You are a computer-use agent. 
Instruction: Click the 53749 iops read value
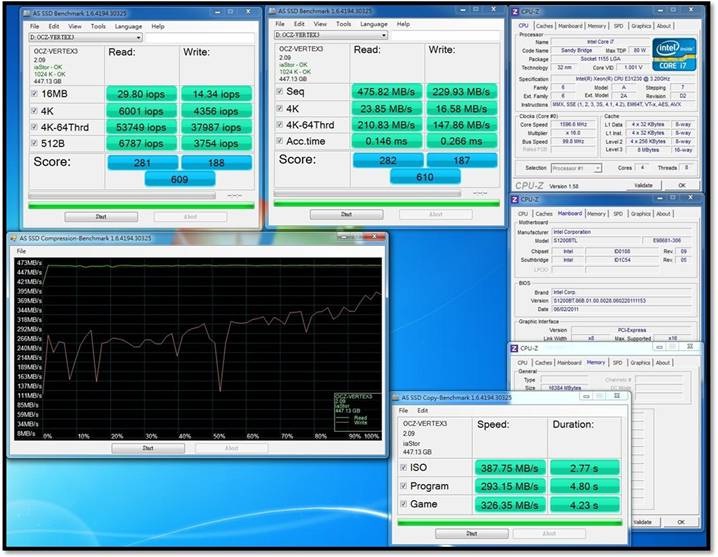point(141,127)
